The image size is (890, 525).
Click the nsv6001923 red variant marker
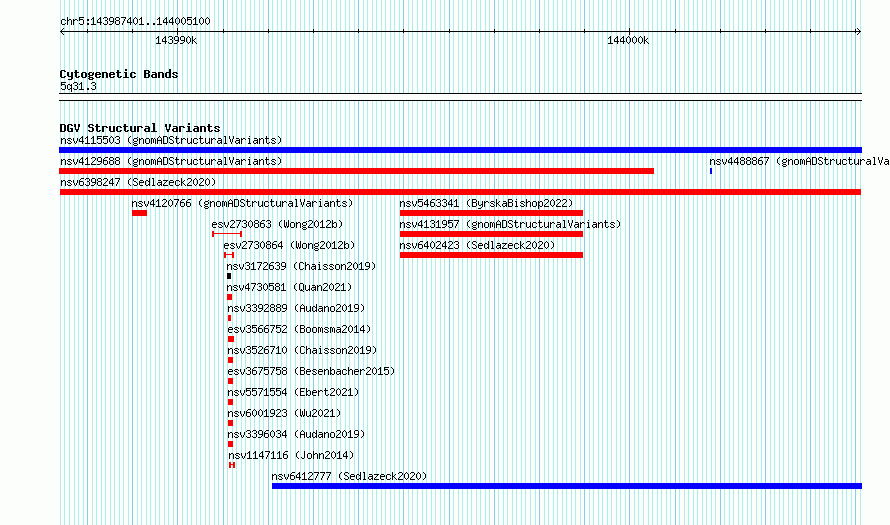230,423
